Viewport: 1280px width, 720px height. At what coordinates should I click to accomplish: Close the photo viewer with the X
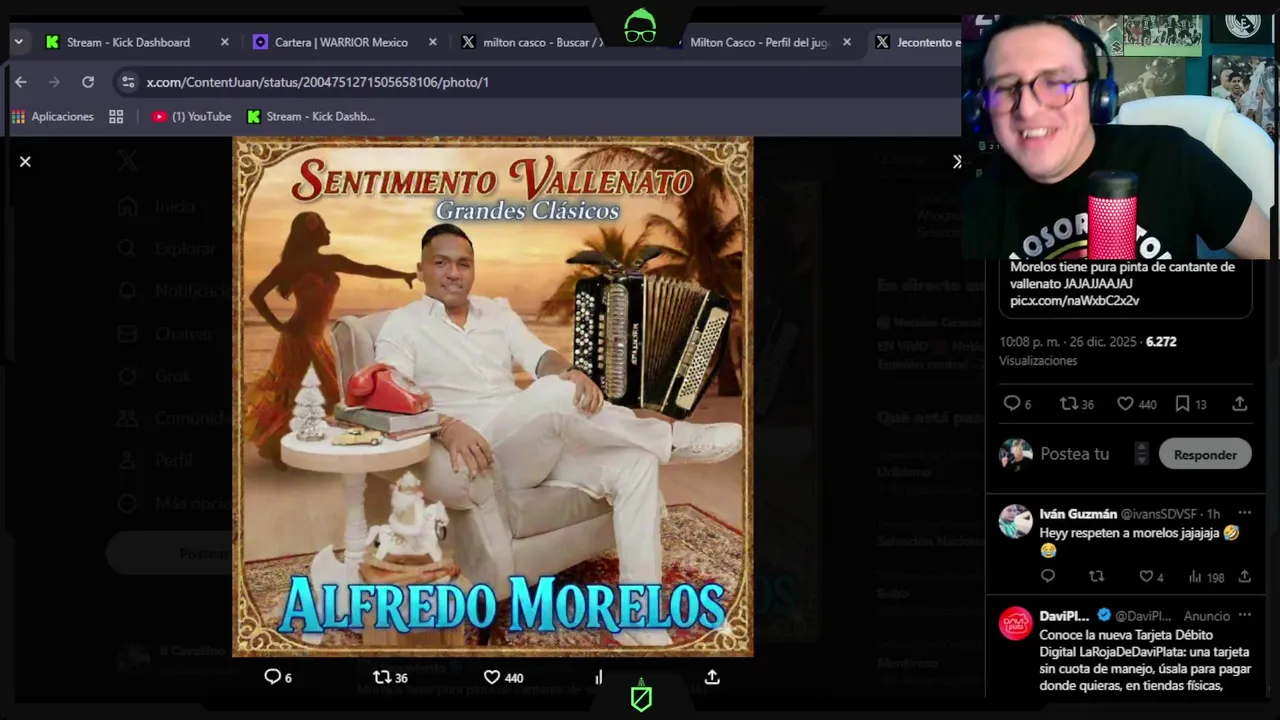(25, 161)
